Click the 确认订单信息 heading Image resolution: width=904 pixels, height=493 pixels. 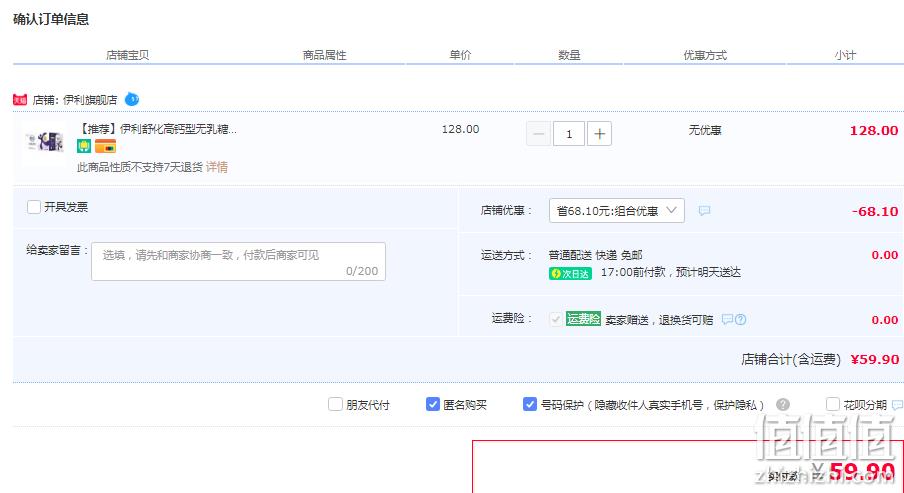click(51, 20)
